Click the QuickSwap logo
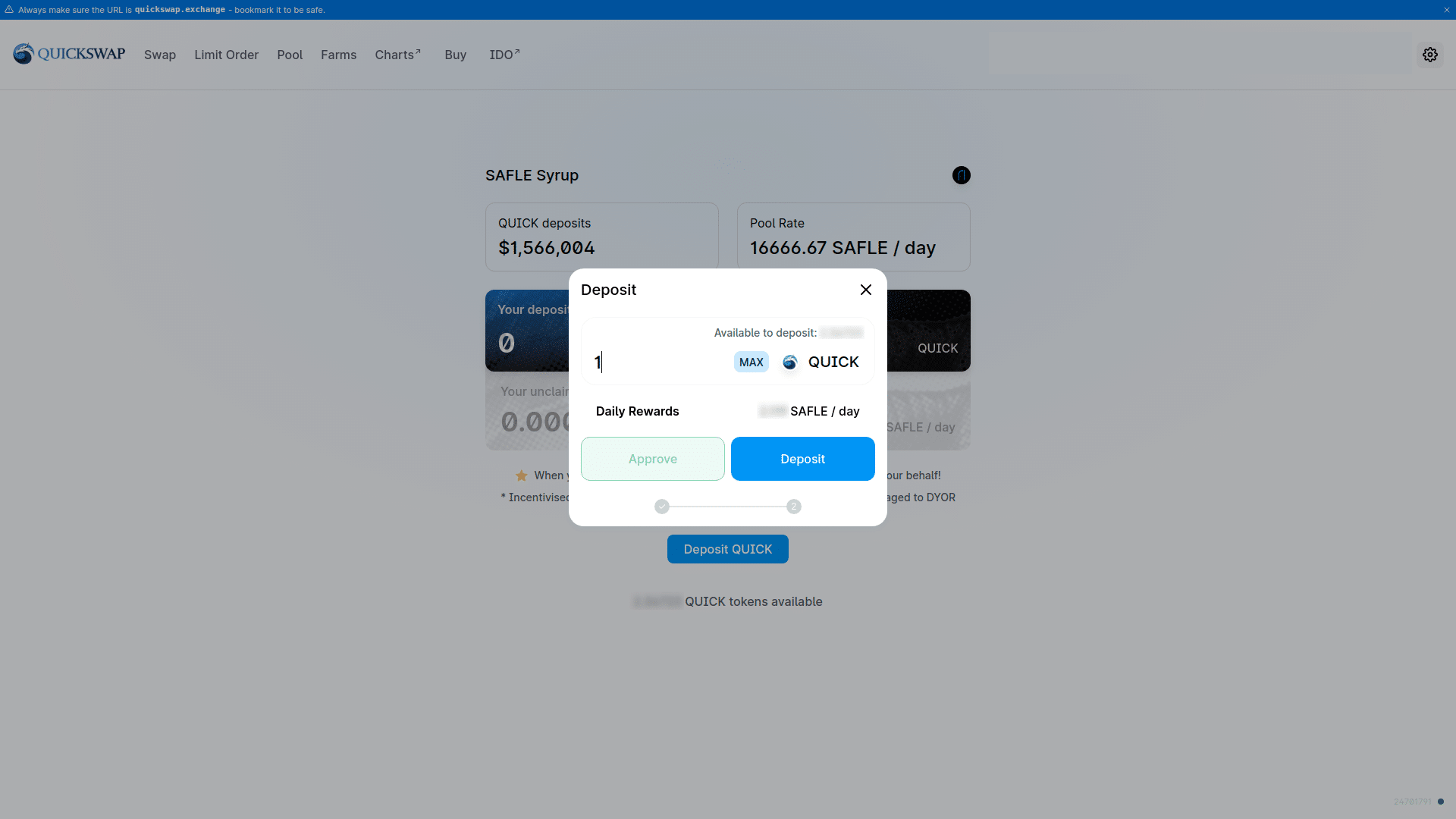This screenshot has width=1456, height=819. pos(69,54)
